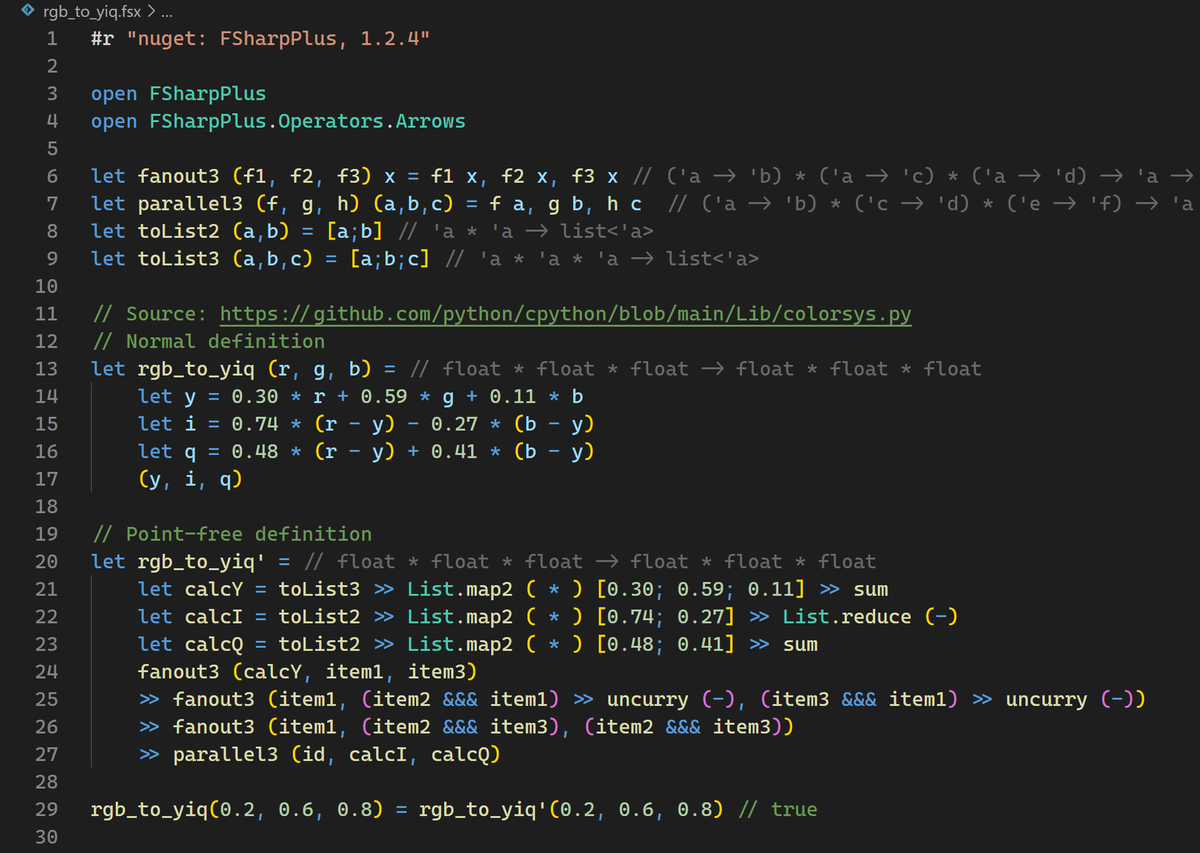Click line number 20 in the gutter
The image size is (1200, 853).
(x=47, y=561)
